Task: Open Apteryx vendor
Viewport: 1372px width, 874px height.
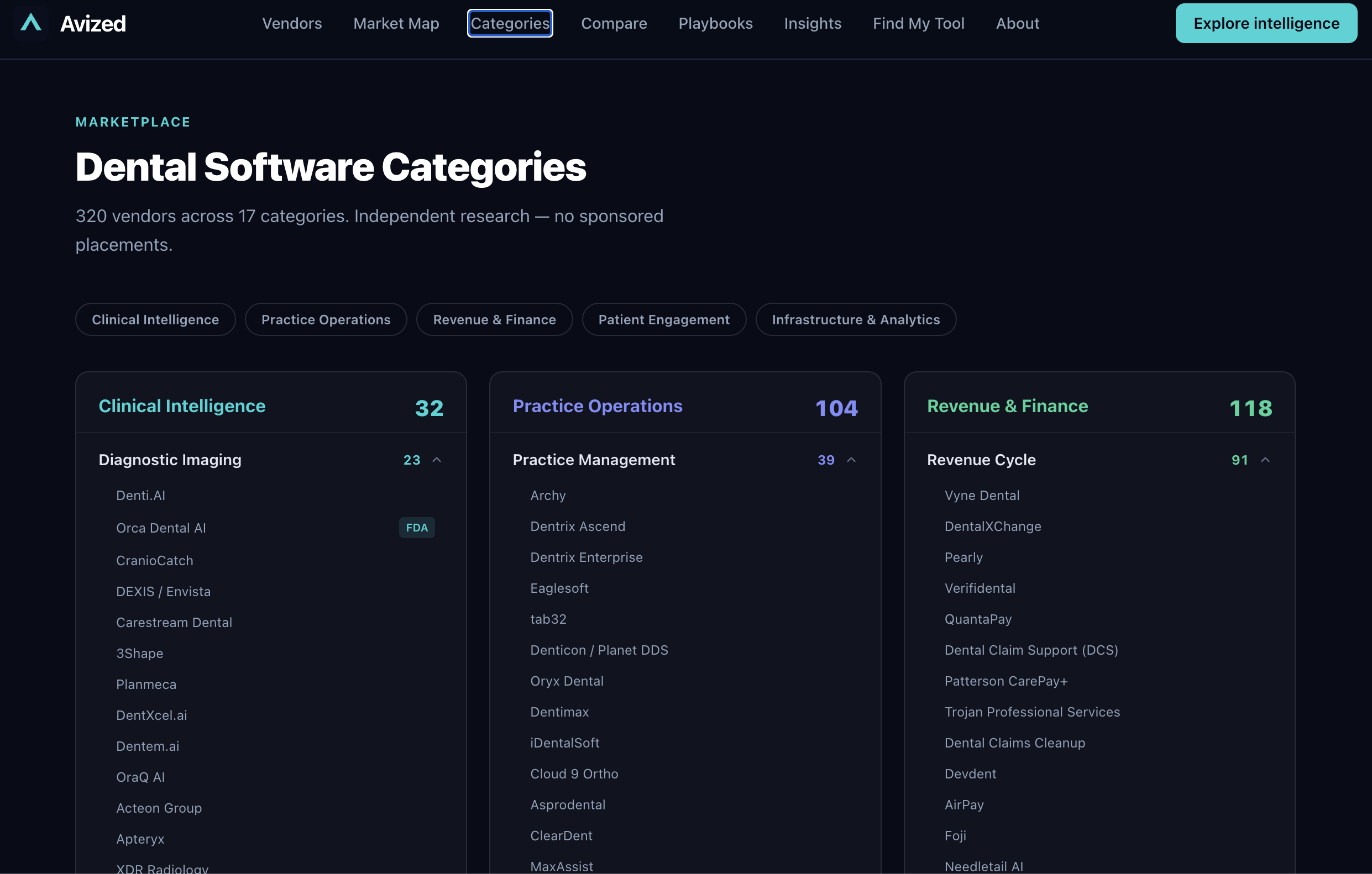Action: [x=140, y=839]
